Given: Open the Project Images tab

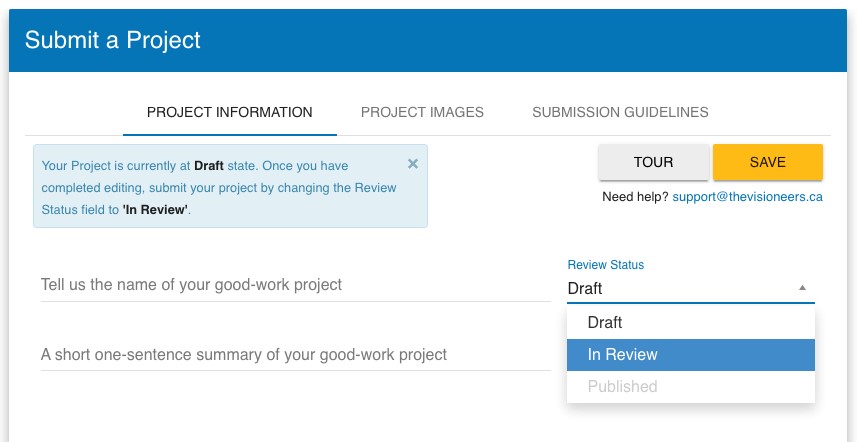Looking at the screenshot, I should [422, 112].
